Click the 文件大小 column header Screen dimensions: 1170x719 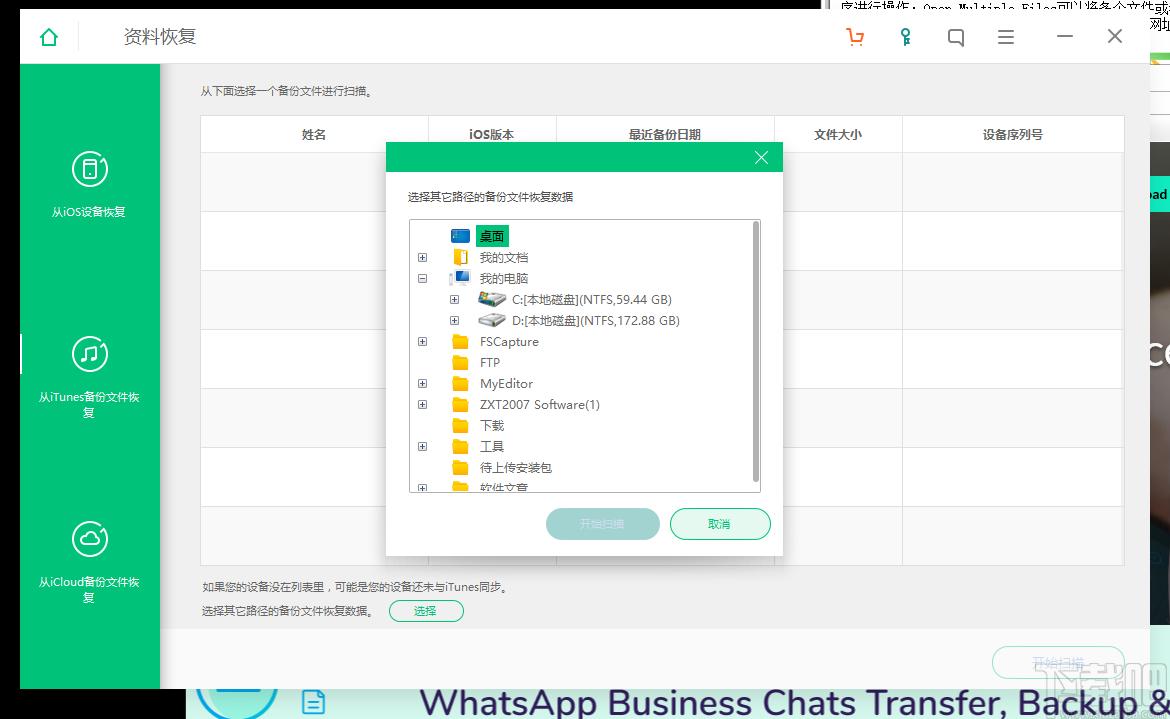pyautogui.click(x=838, y=134)
